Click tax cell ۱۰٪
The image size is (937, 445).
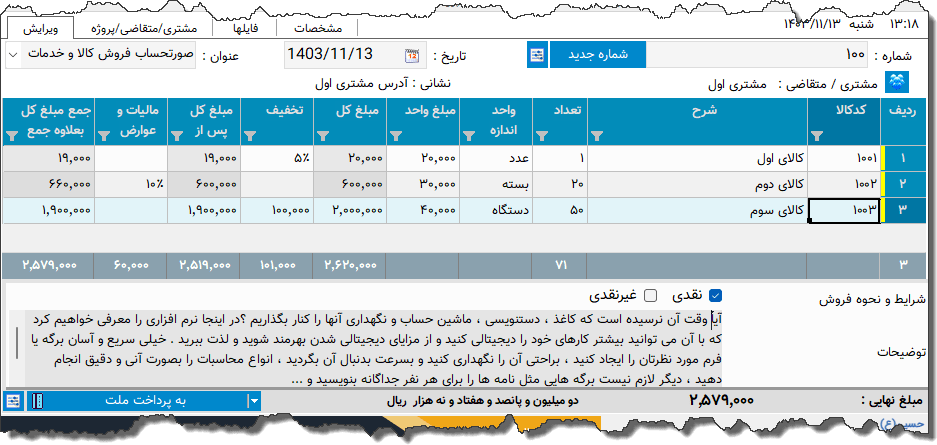pos(131,183)
